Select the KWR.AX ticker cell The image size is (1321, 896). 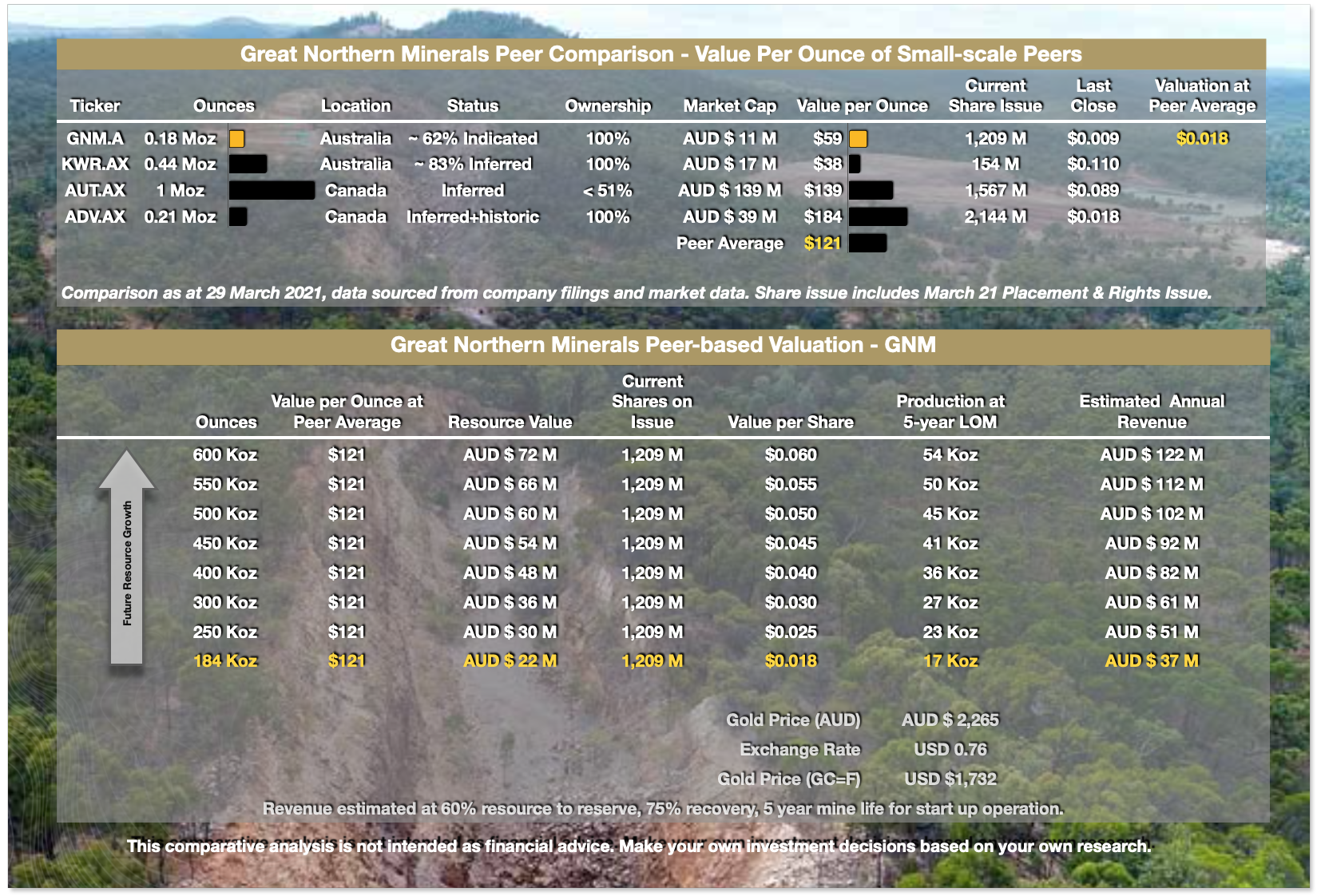tap(95, 164)
